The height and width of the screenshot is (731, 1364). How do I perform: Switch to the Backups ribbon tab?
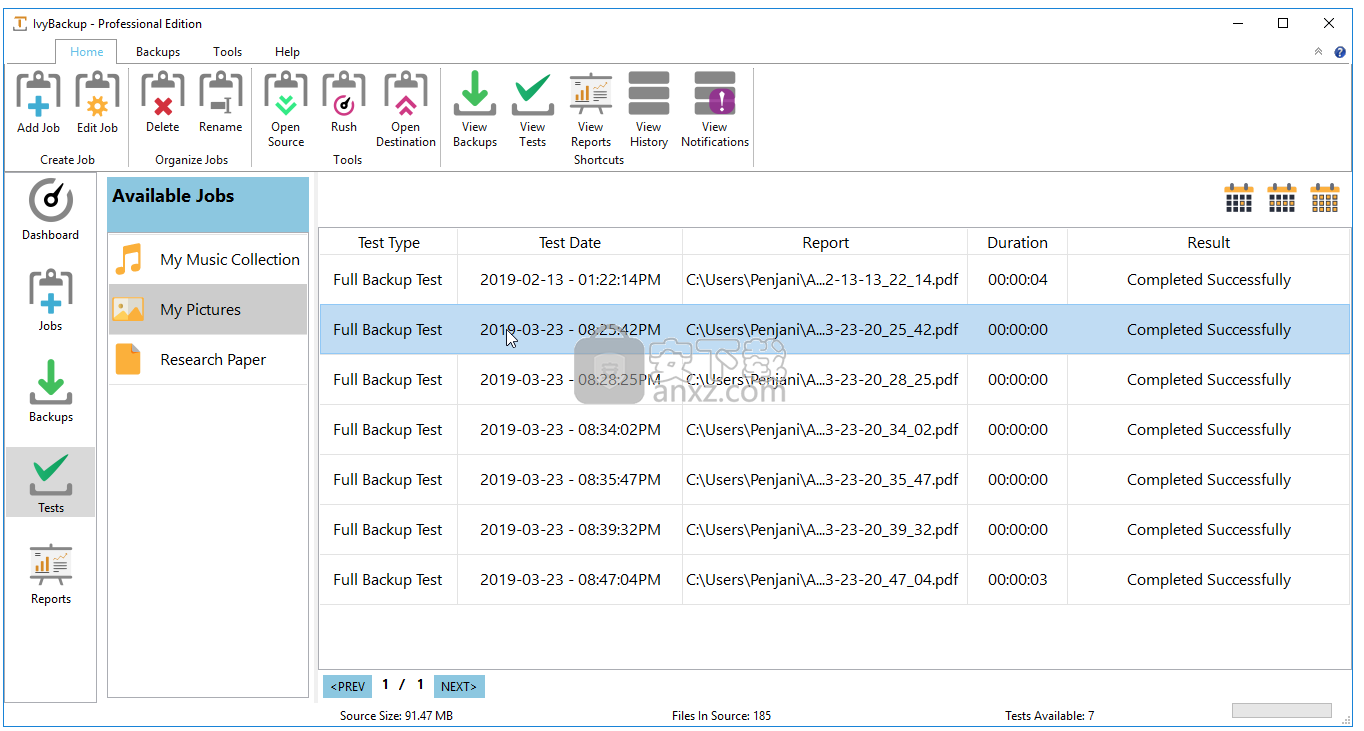coord(158,52)
